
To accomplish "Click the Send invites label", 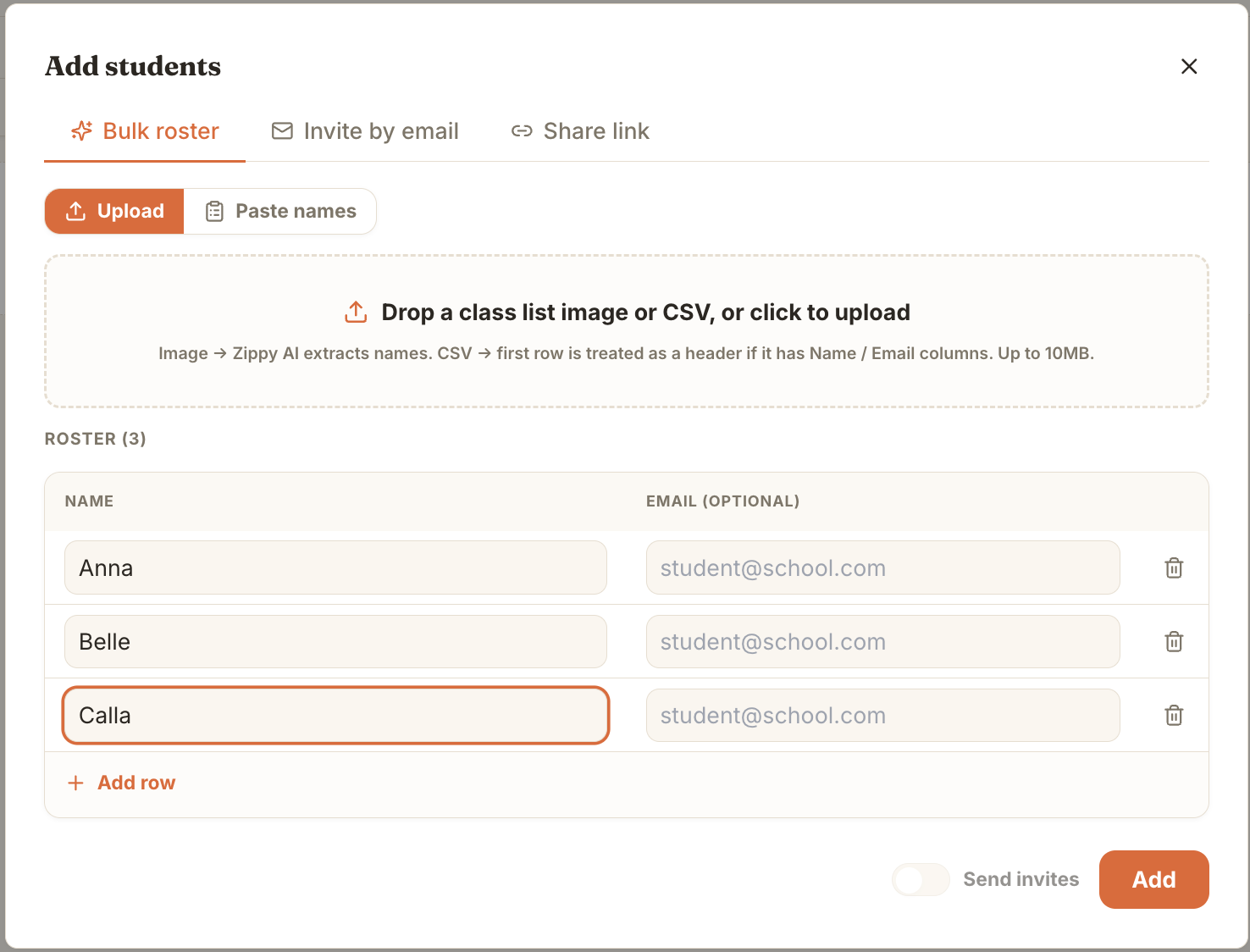I will 1020,879.
